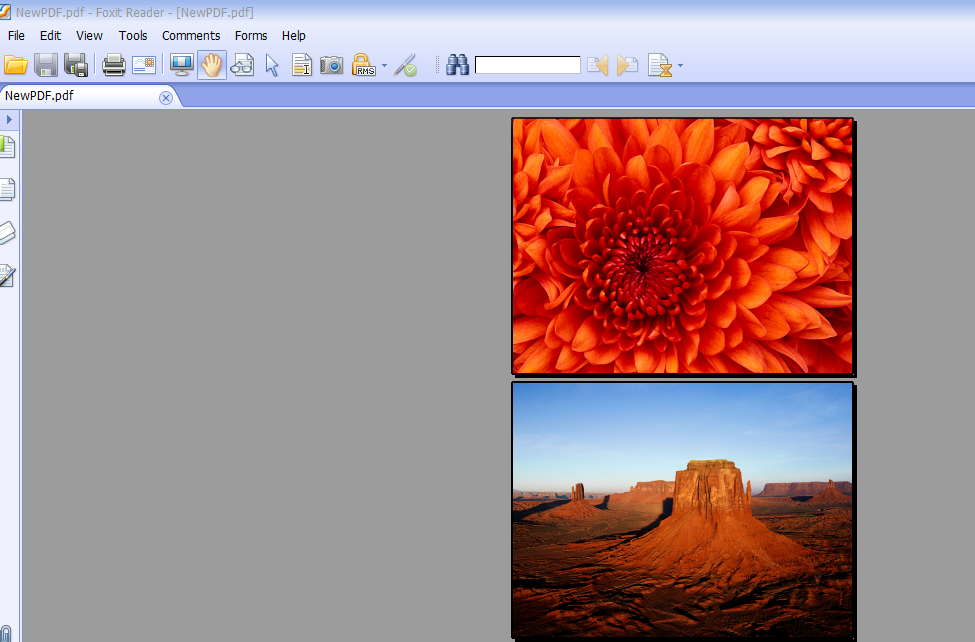Click the Text Viewer glasses icon

[x=242, y=65]
